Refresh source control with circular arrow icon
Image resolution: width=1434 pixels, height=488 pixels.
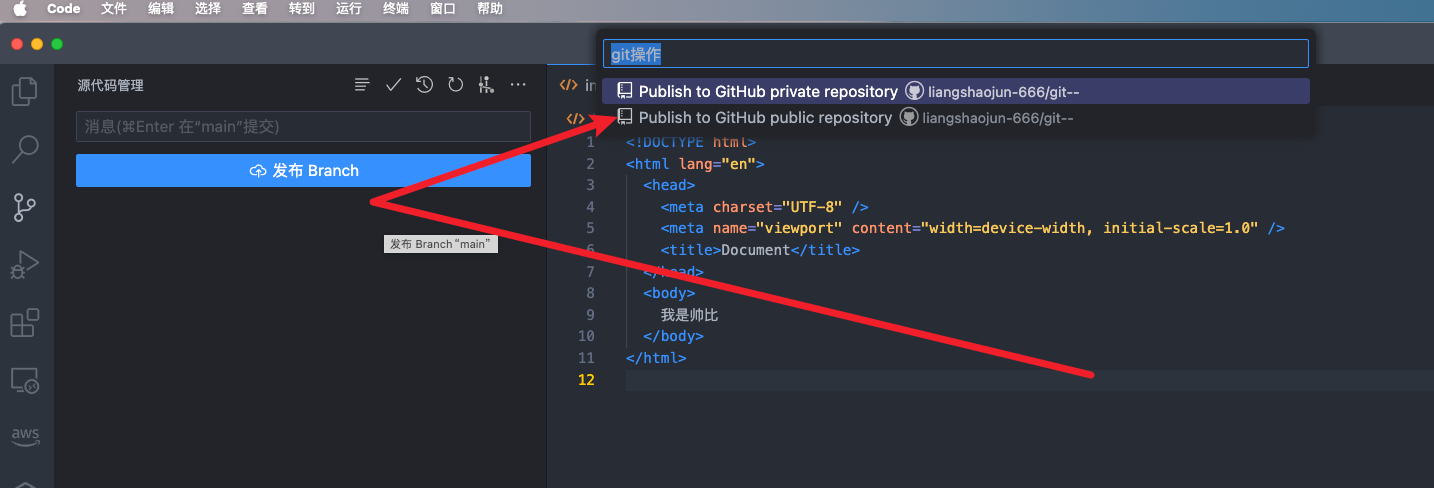[455, 85]
